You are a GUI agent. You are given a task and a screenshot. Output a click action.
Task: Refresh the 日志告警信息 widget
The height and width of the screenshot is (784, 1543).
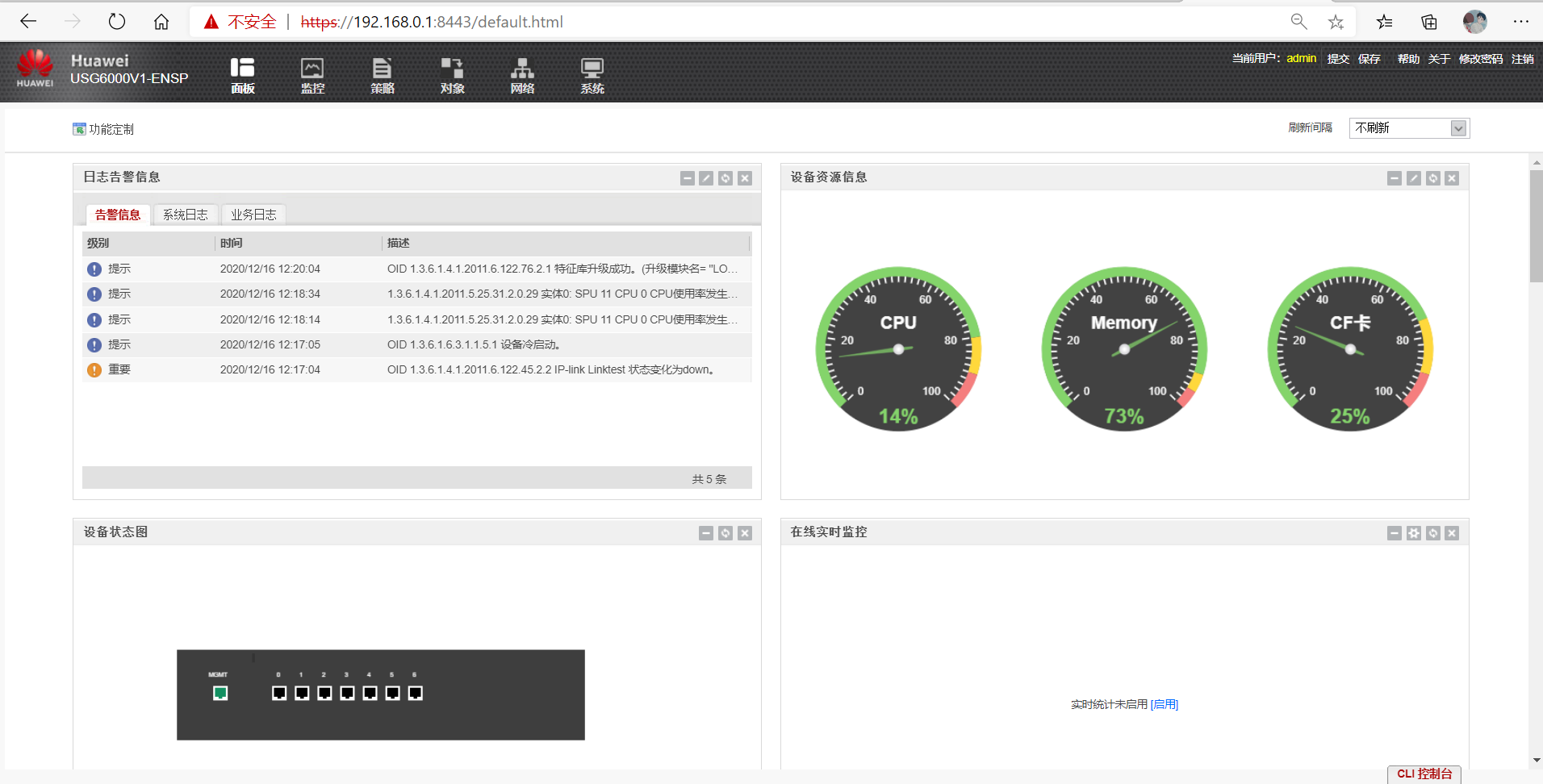coord(726,177)
